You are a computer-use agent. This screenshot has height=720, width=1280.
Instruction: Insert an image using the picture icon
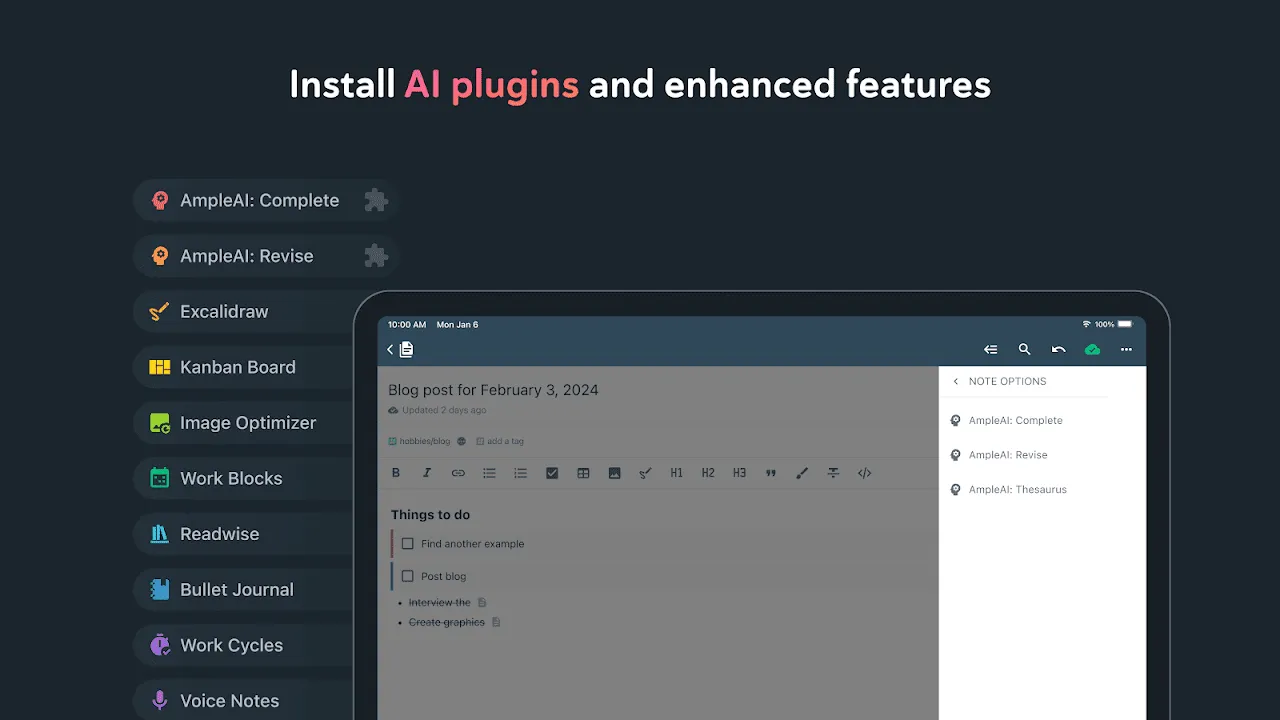614,473
